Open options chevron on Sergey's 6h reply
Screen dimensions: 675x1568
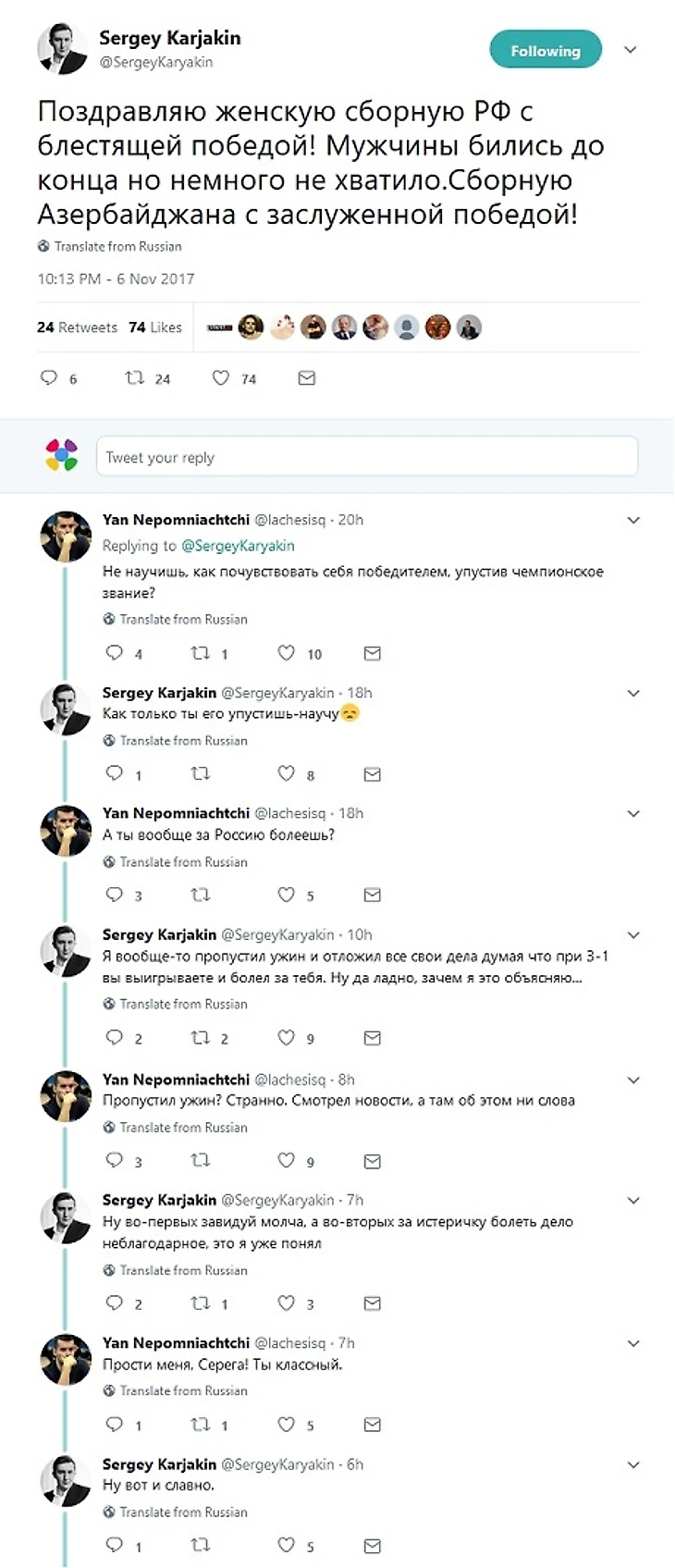633,1464
